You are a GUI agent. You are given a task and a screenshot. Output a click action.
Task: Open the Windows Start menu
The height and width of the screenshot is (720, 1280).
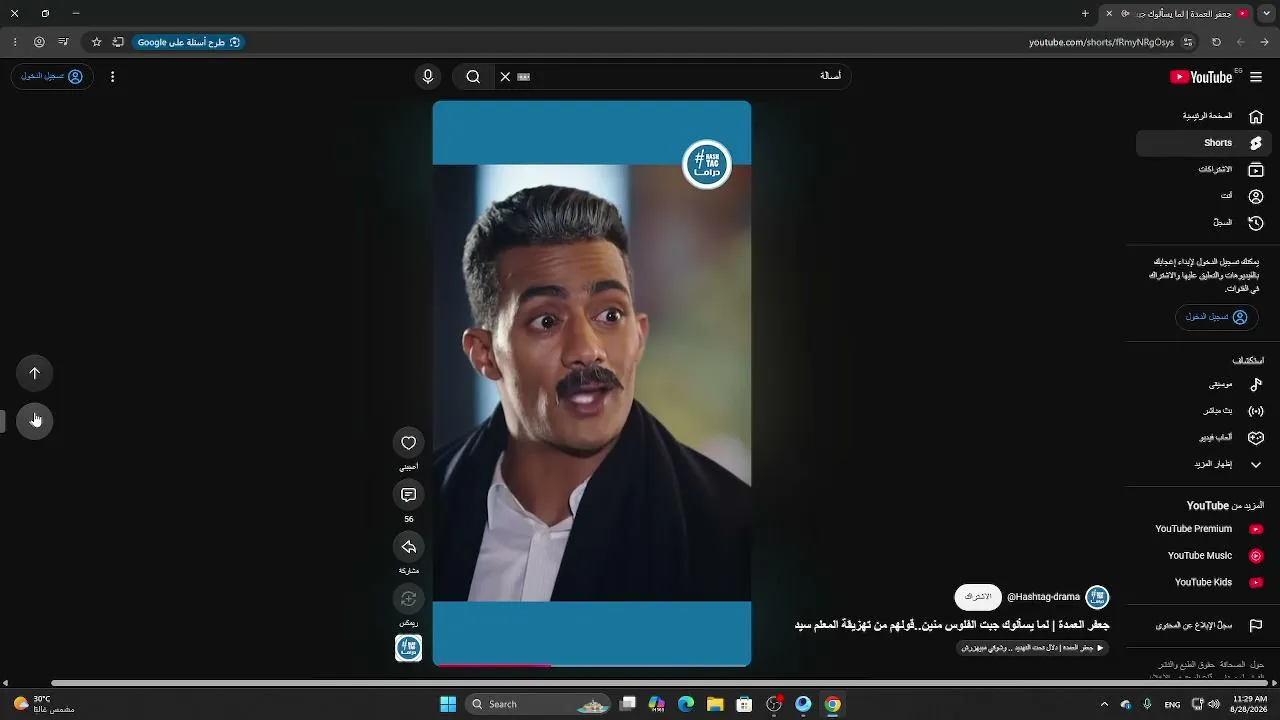coord(448,704)
